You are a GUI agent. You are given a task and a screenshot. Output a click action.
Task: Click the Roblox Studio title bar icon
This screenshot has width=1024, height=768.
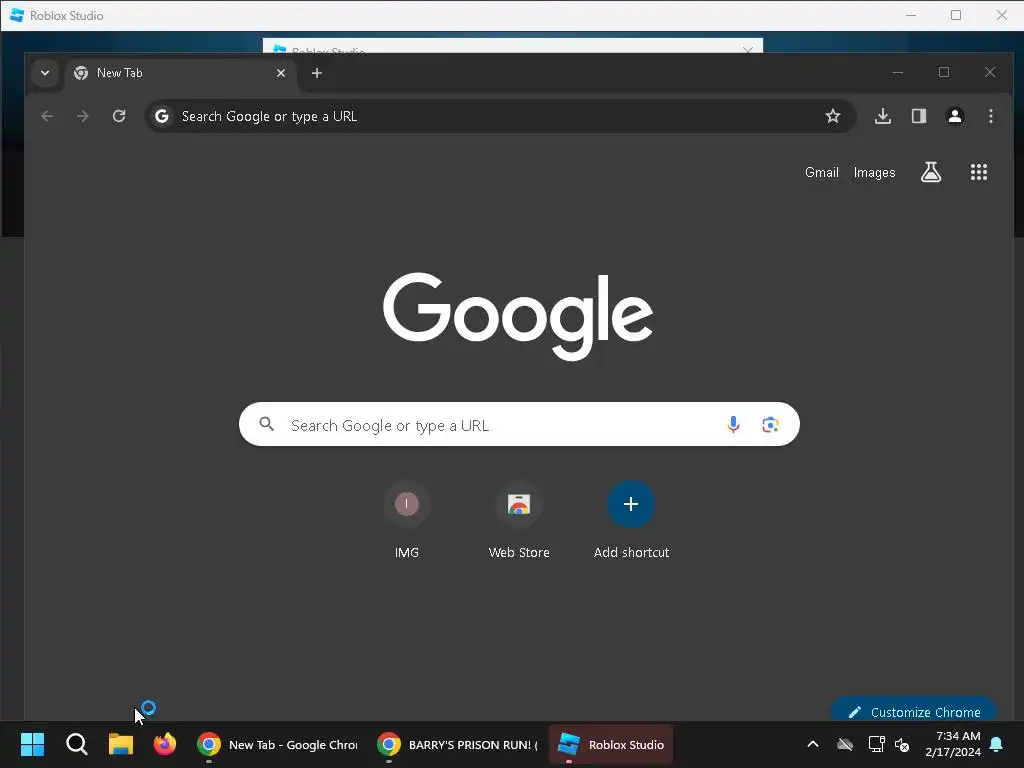[17, 15]
